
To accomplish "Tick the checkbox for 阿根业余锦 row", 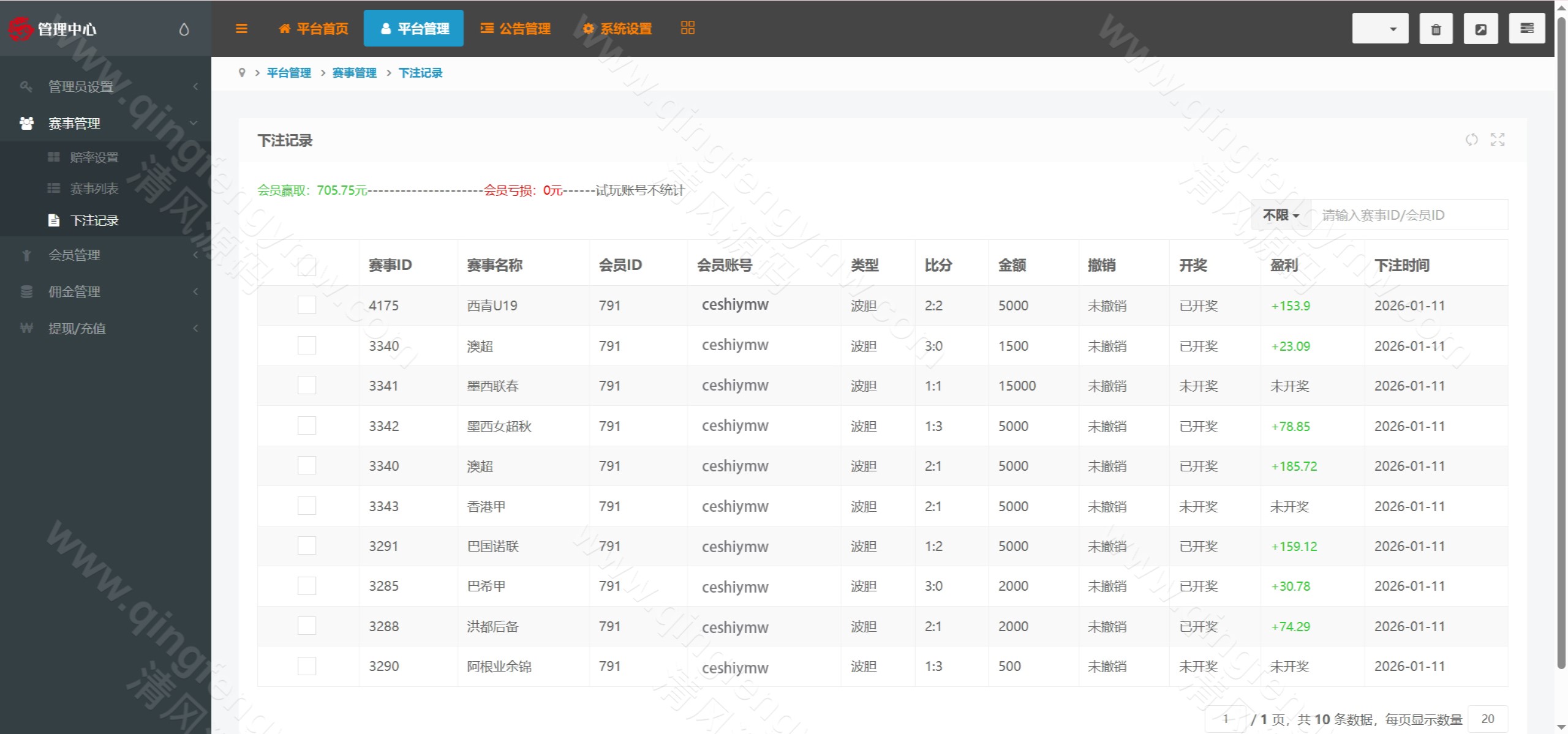I will (x=307, y=665).
